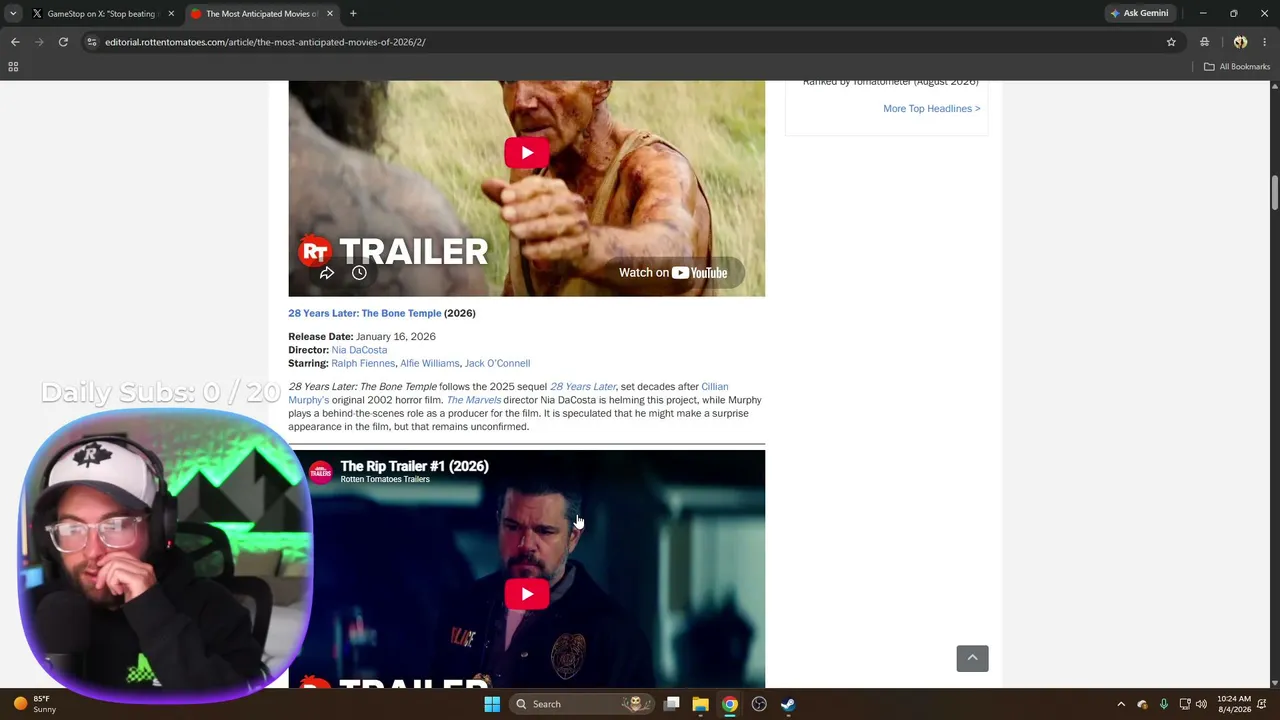Viewport: 1280px width, 720px height.
Task: Close the Most Anticipated Movies tab
Action: click(x=329, y=14)
